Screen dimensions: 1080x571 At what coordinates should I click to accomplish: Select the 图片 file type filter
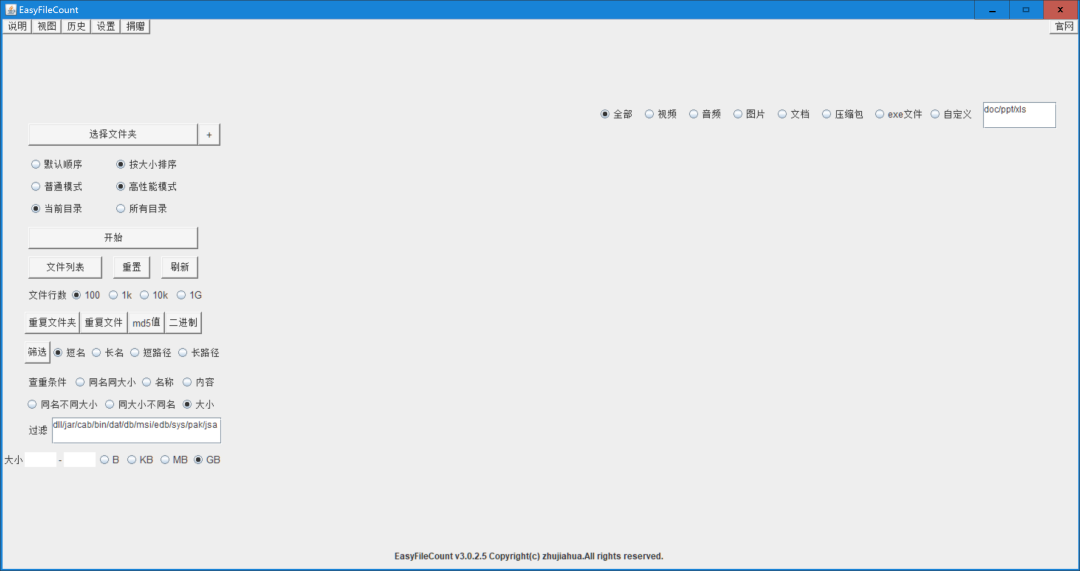[749, 114]
